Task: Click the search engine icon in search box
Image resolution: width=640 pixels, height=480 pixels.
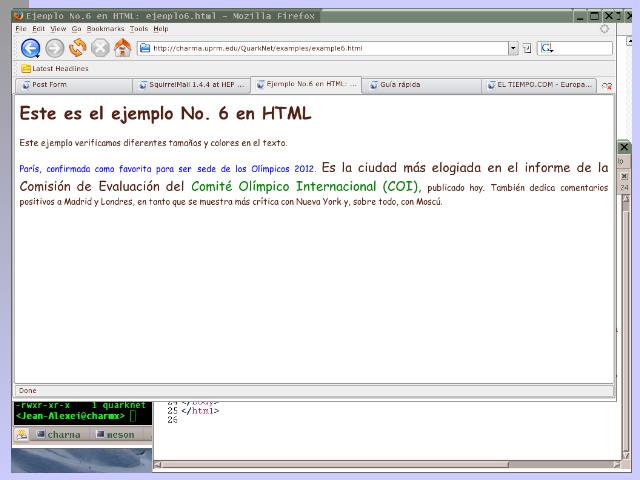Action: pos(546,48)
